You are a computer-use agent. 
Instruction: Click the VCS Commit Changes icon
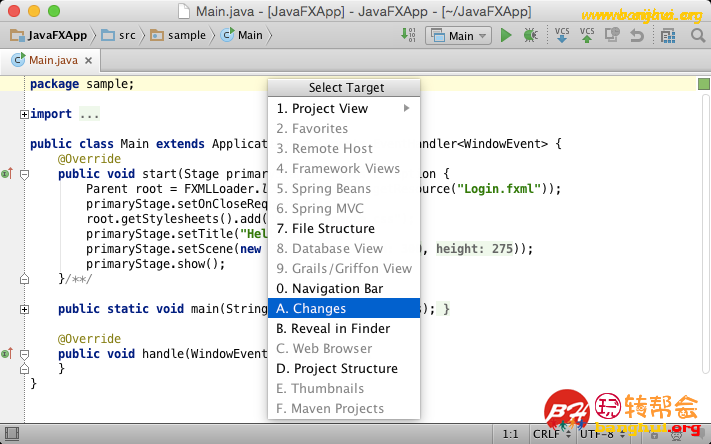[587, 35]
